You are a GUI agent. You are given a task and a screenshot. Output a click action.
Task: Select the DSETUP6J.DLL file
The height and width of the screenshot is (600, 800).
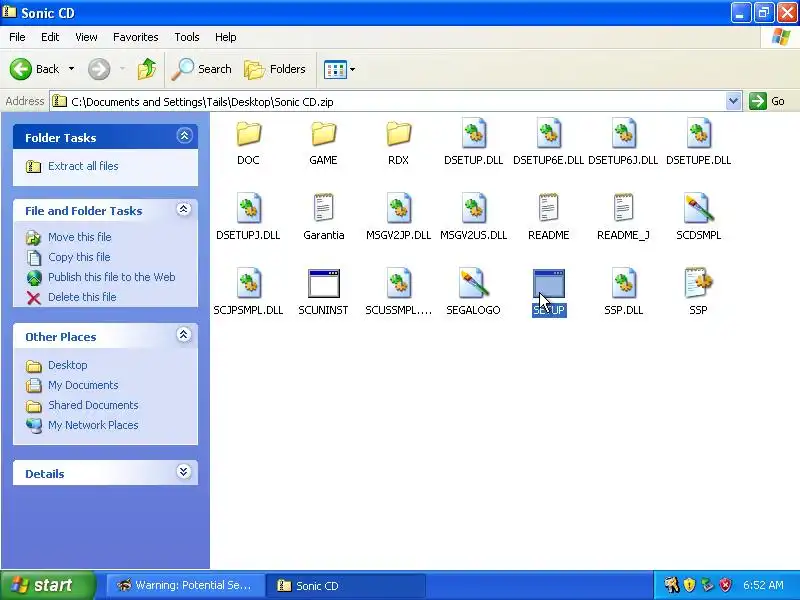click(623, 143)
